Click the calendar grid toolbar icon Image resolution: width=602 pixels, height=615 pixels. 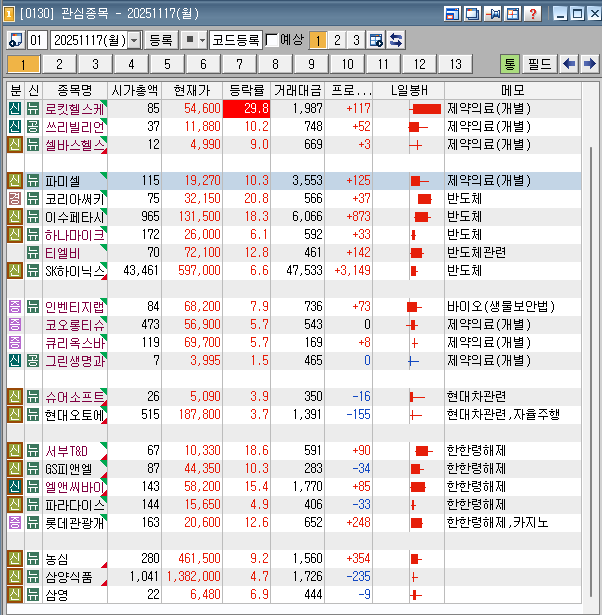(x=376, y=40)
